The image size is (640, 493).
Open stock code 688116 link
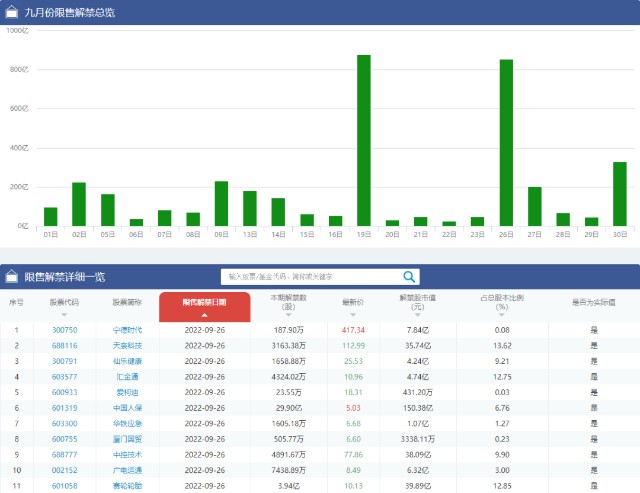click(64, 346)
